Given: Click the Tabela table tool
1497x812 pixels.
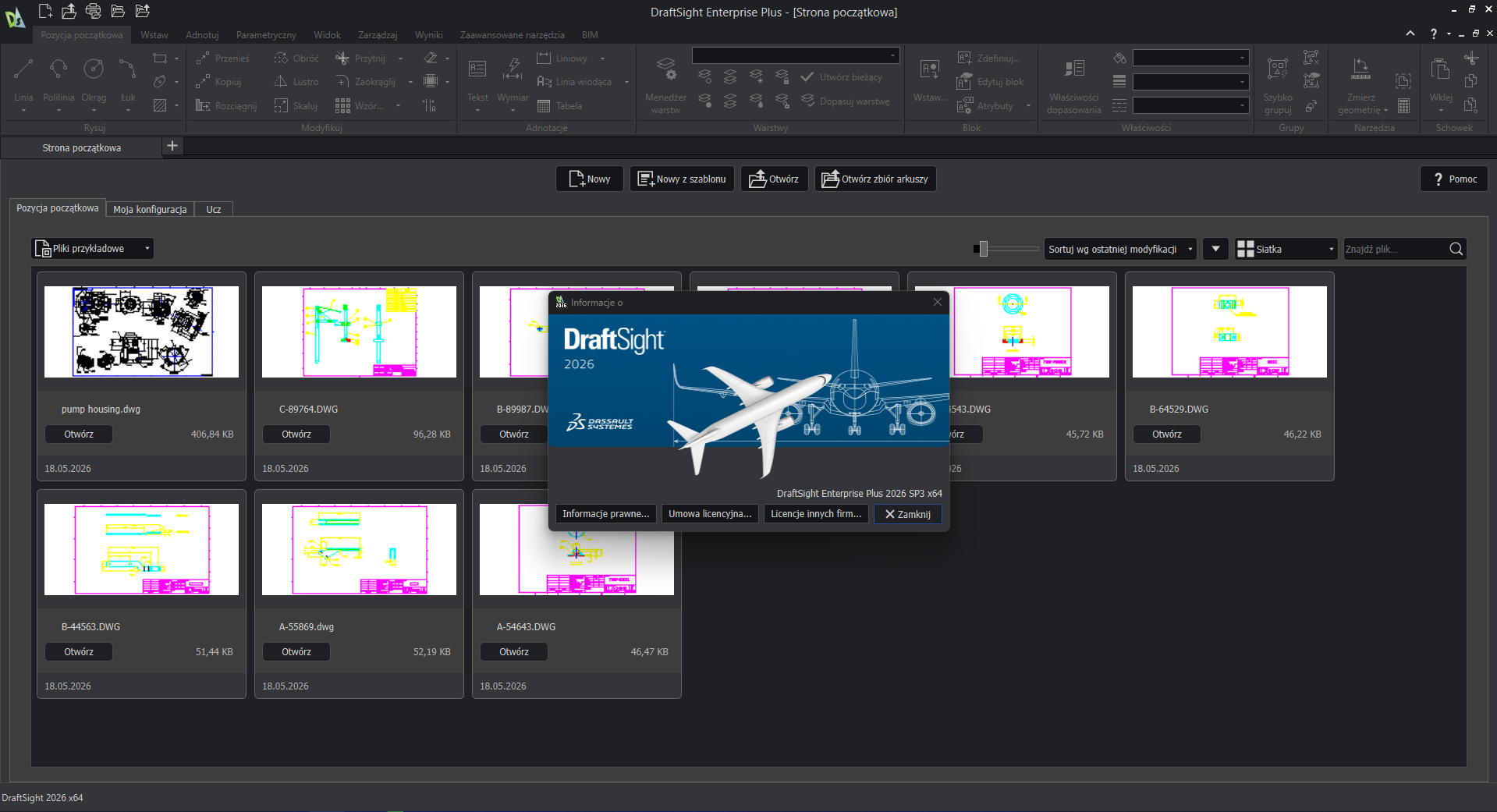Looking at the screenshot, I should [559, 106].
